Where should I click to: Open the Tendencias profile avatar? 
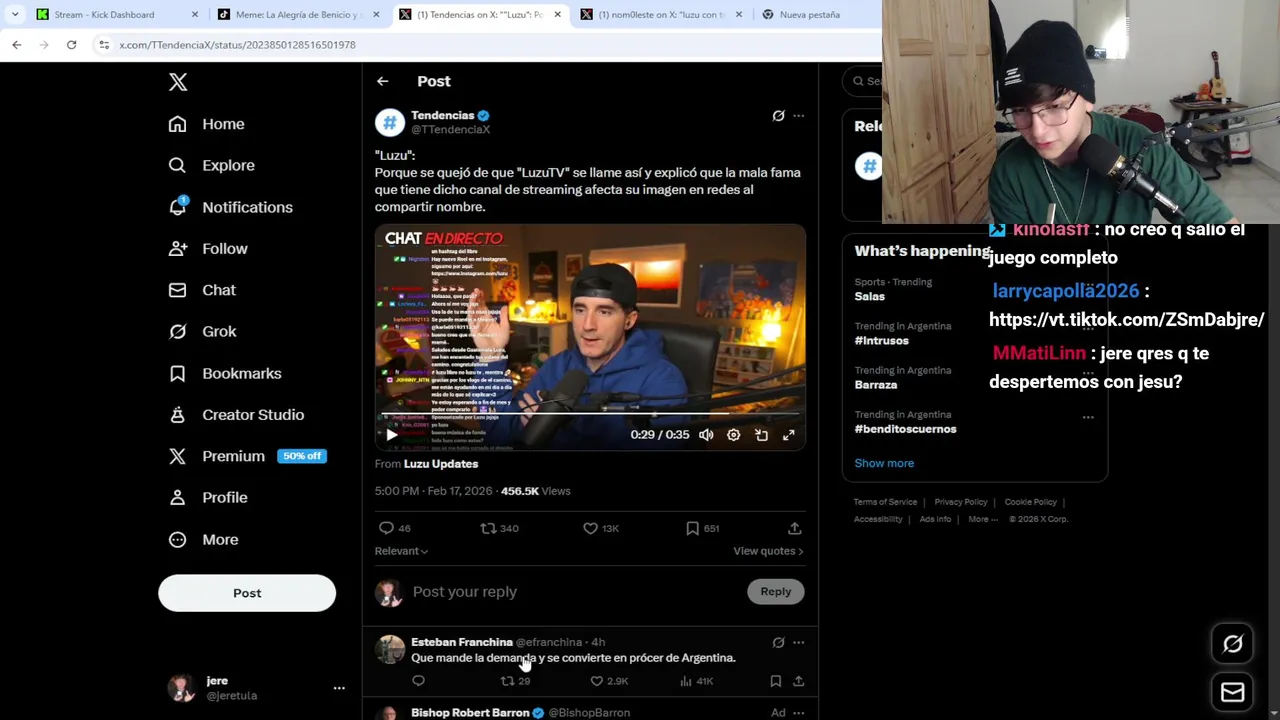pyautogui.click(x=389, y=122)
